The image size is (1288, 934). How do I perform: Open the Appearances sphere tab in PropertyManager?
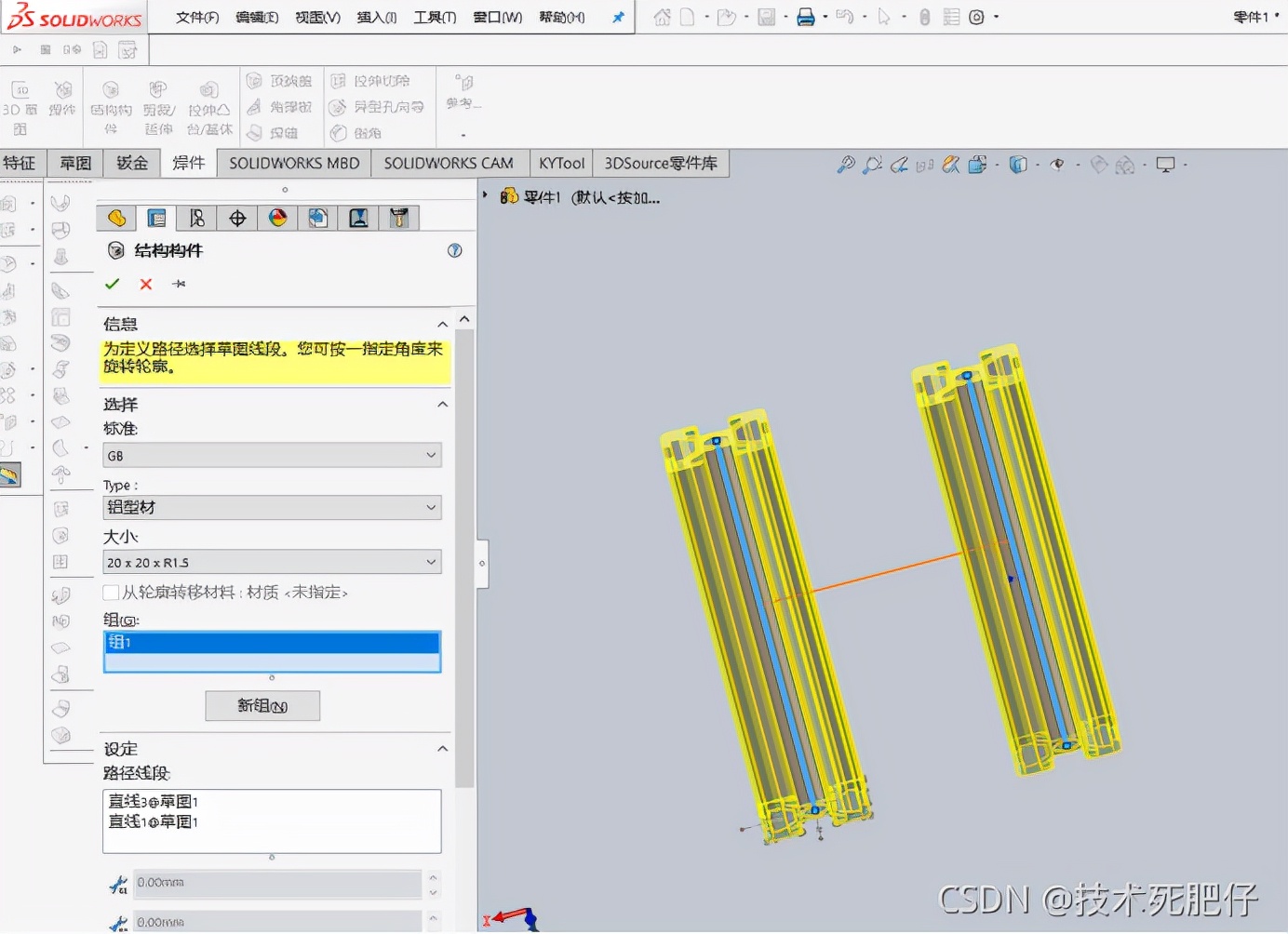click(277, 217)
